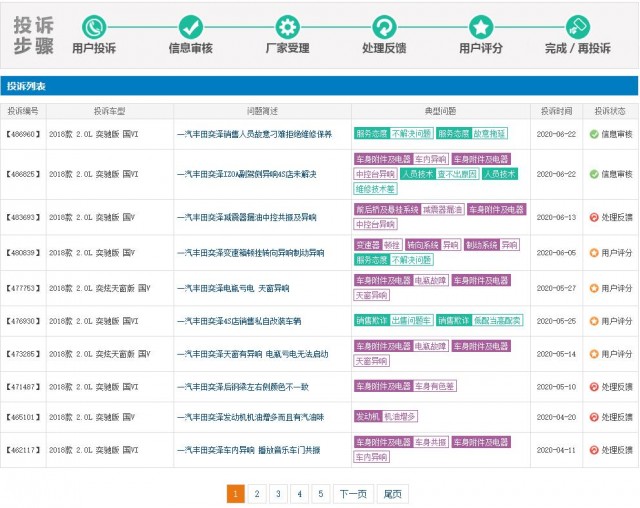Click green status icon for complaint 486825
This screenshot has height=508, width=640.
594,174
